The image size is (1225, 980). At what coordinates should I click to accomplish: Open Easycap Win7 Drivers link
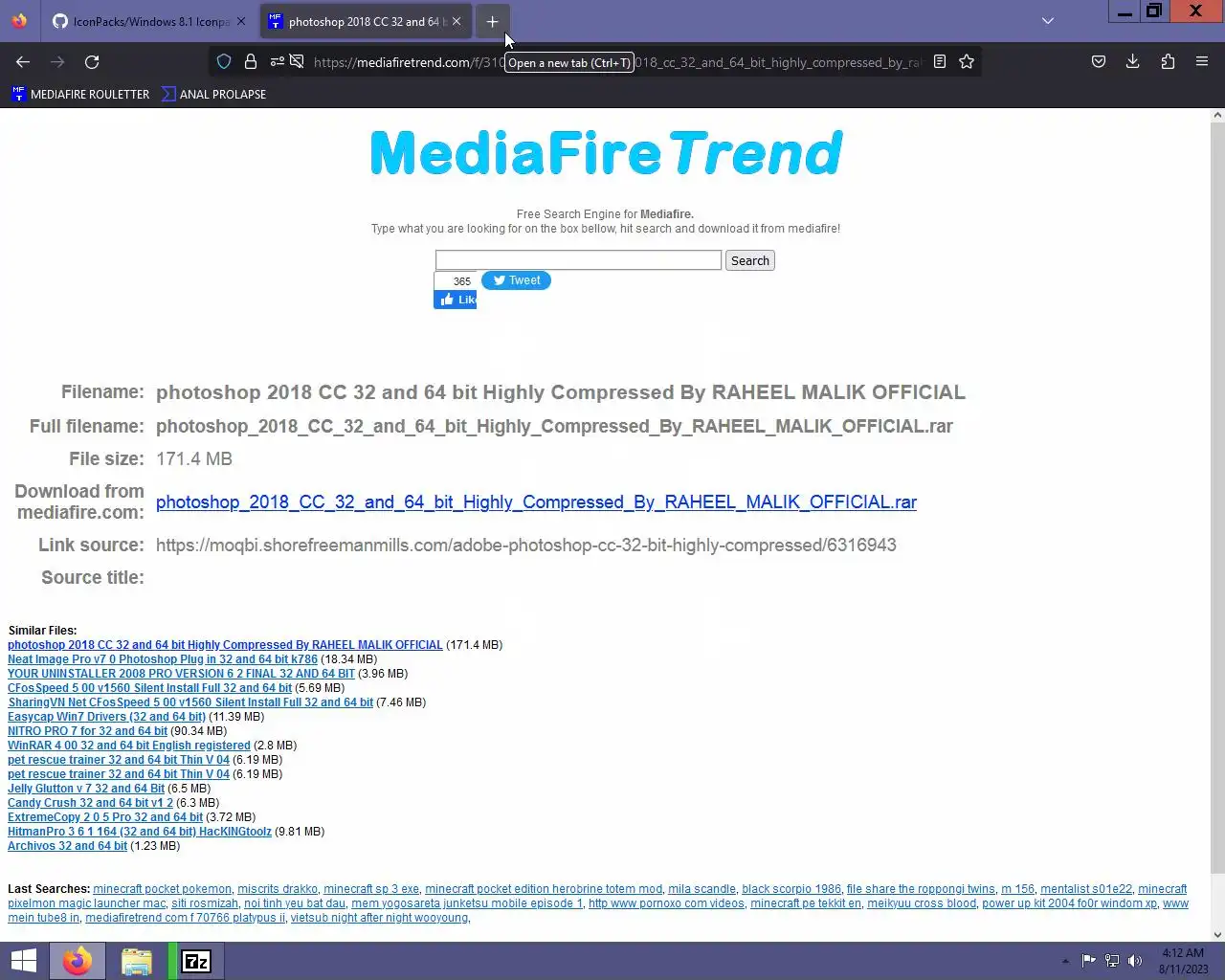coord(106,717)
